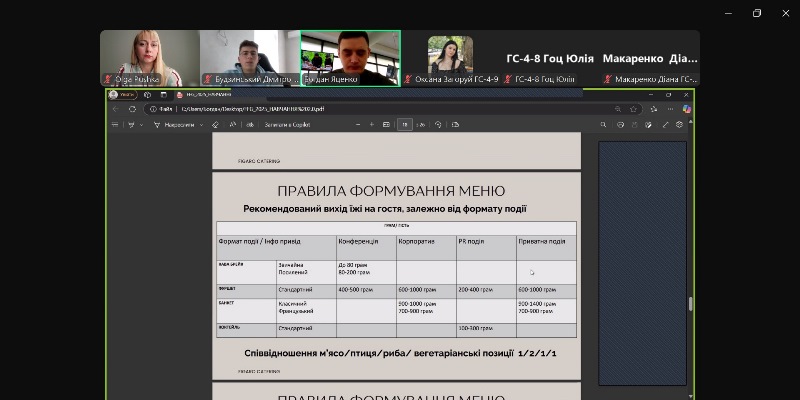Open the PDF table of contents sidebar

click(115, 124)
